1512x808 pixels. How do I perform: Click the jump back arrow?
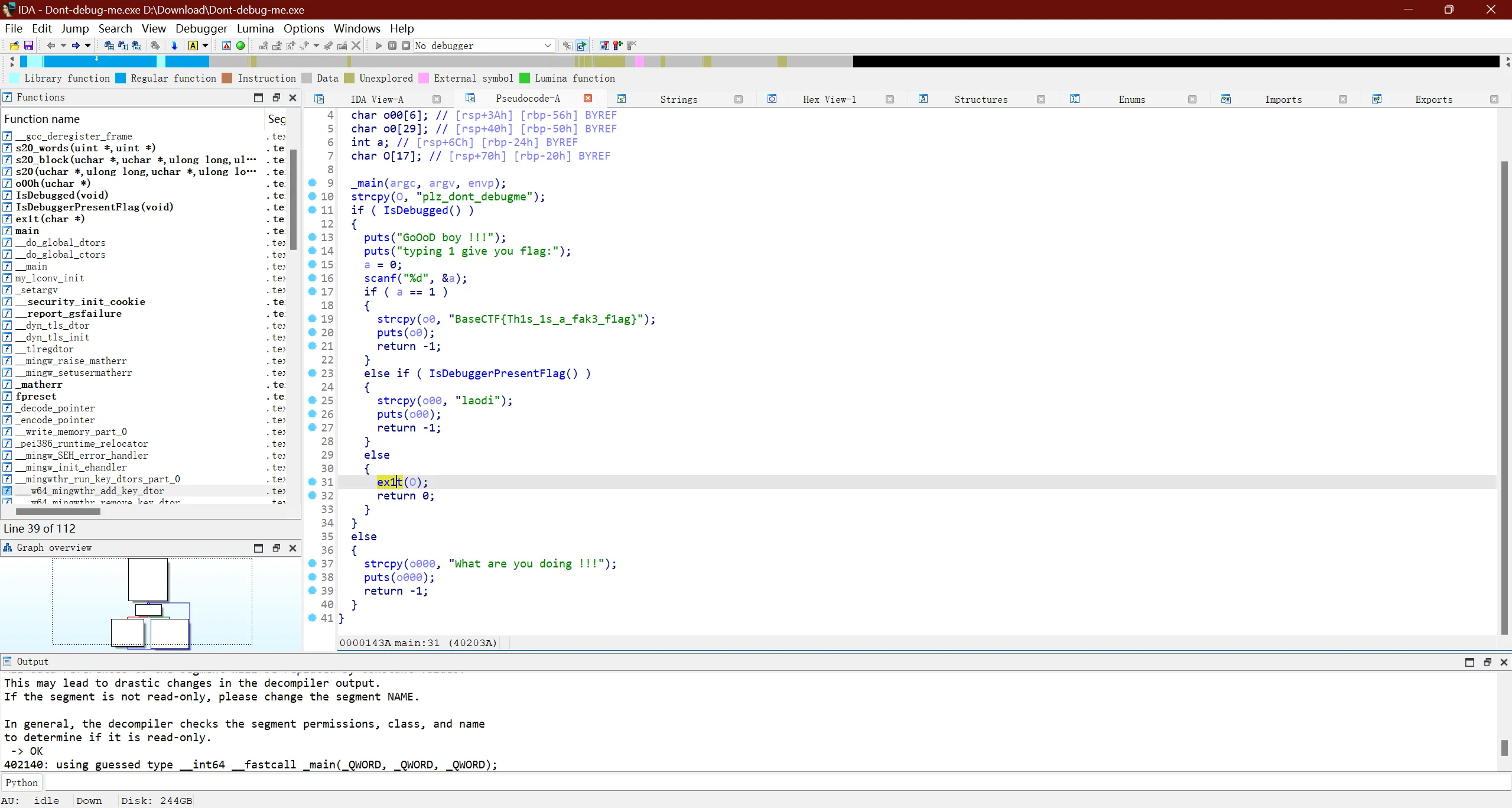coord(51,46)
